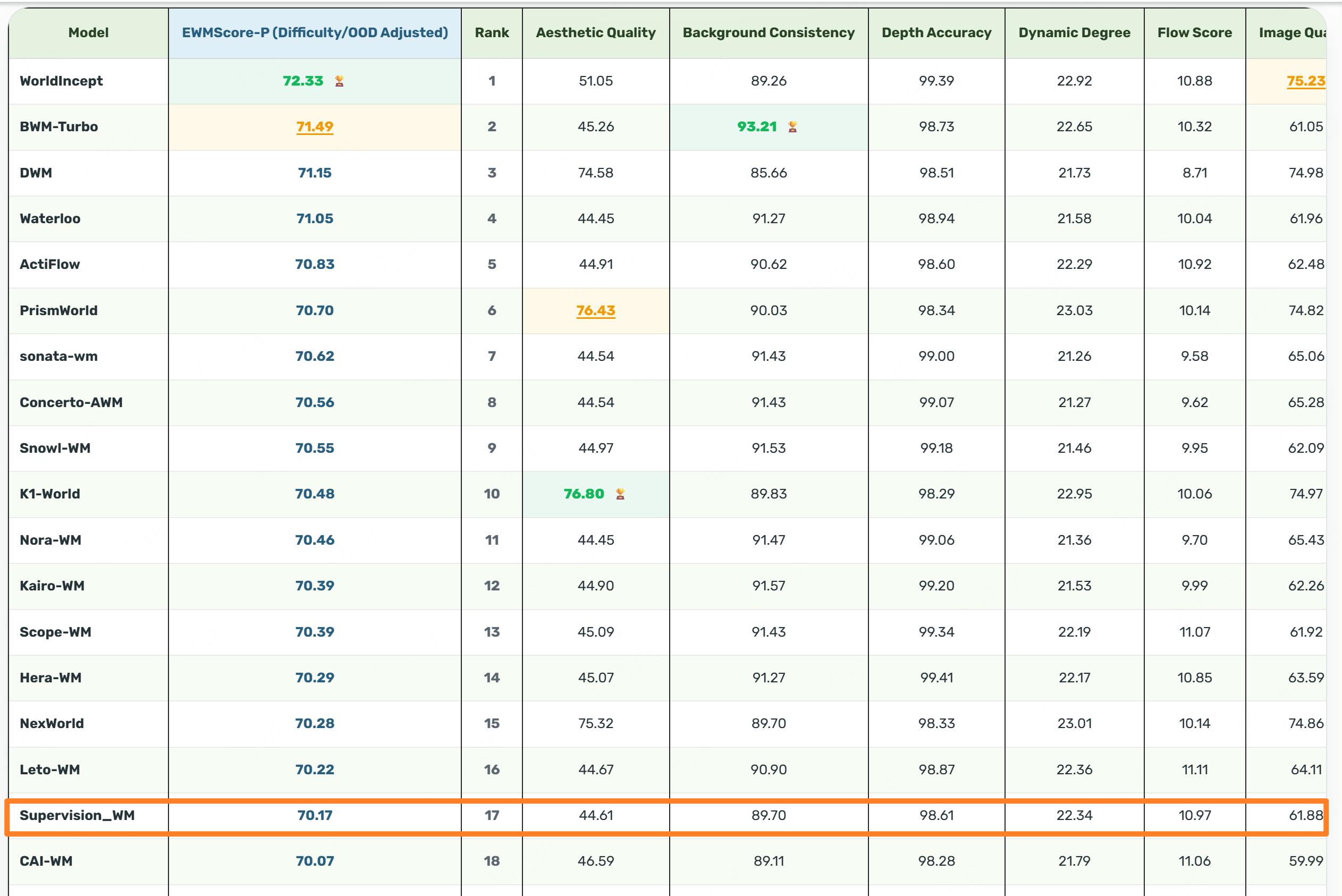
Task: Select the Nora-WM model name
Action: tap(51, 540)
